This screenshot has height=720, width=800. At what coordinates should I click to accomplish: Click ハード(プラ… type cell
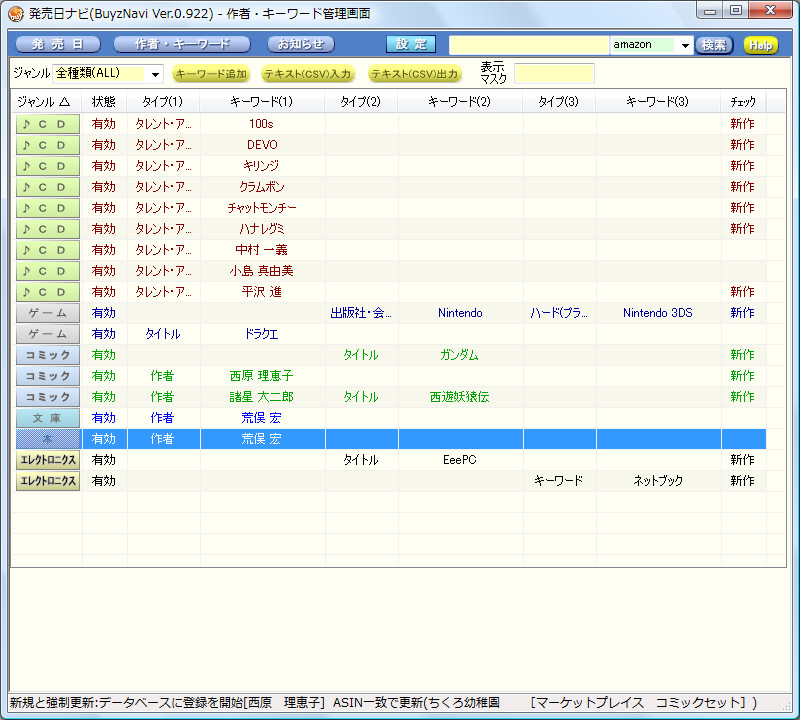pos(559,313)
